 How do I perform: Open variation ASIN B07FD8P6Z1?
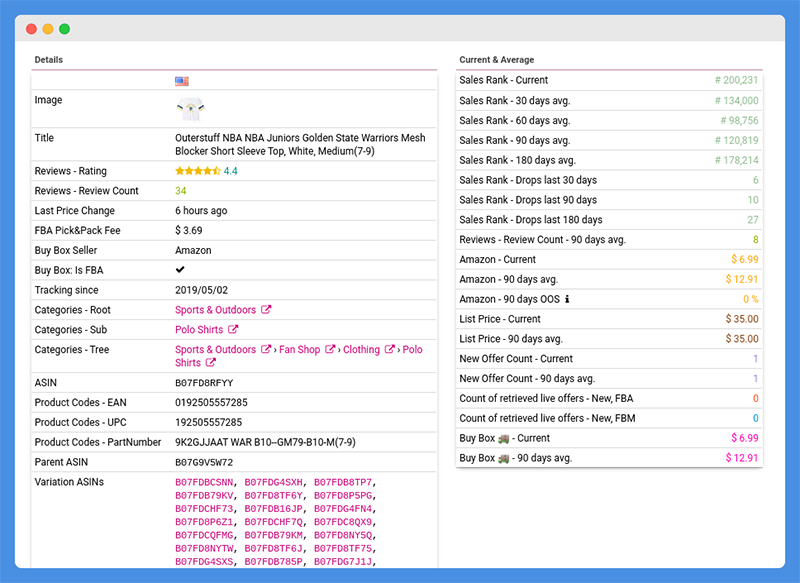(204, 522)
